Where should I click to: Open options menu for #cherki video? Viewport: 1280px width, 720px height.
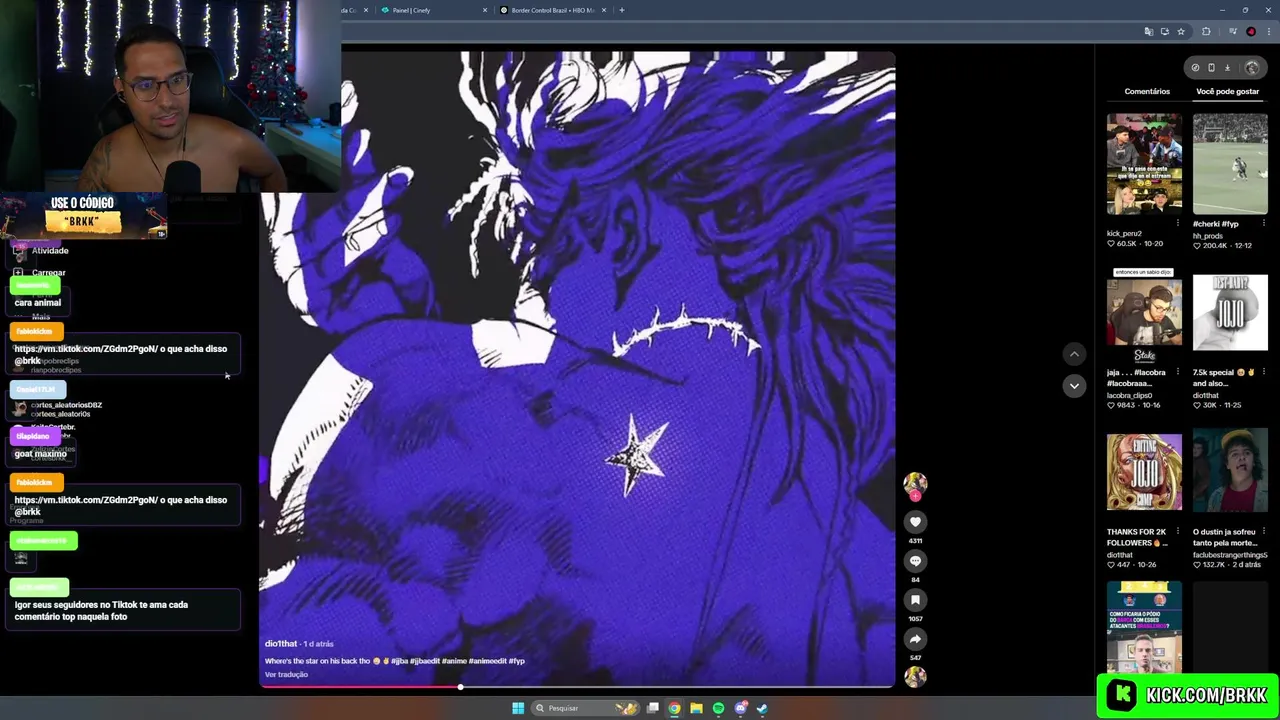[1264, 223]
